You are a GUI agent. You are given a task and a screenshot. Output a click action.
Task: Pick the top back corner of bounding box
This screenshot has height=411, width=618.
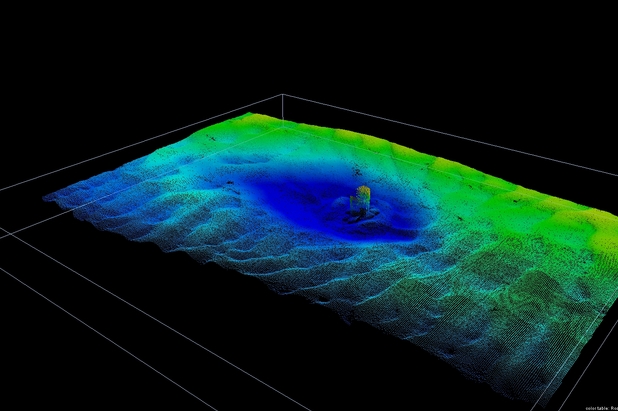tap(284, 95)
